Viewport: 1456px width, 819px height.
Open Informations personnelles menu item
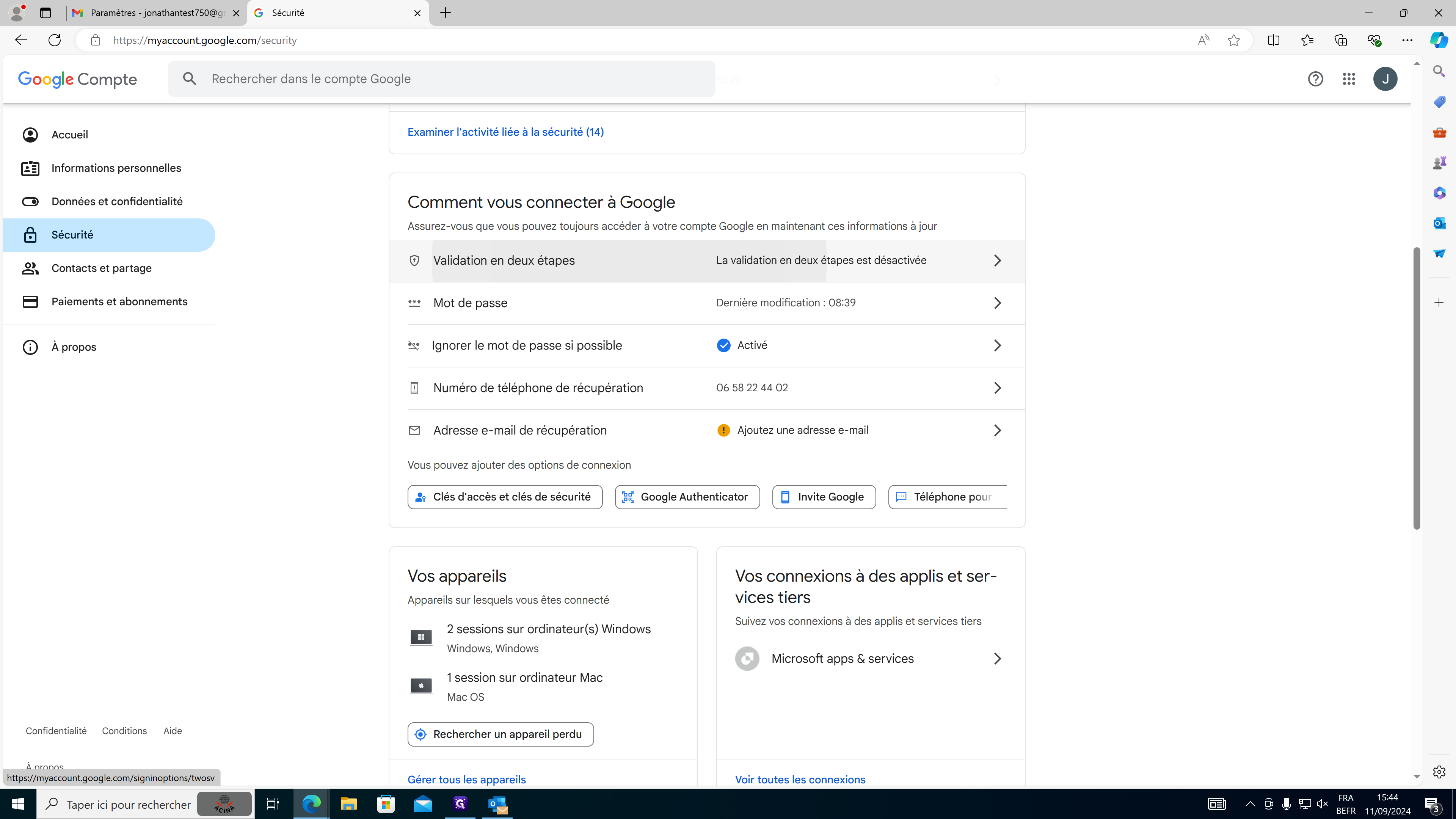pyautogui.click(x=116, y=168)
